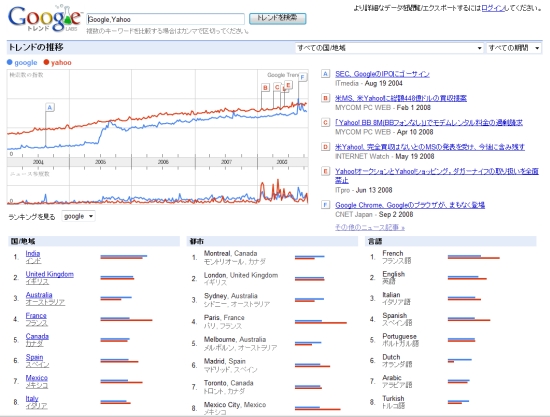Click chart flag marker E
550x417 pixels.
point(288,85)
